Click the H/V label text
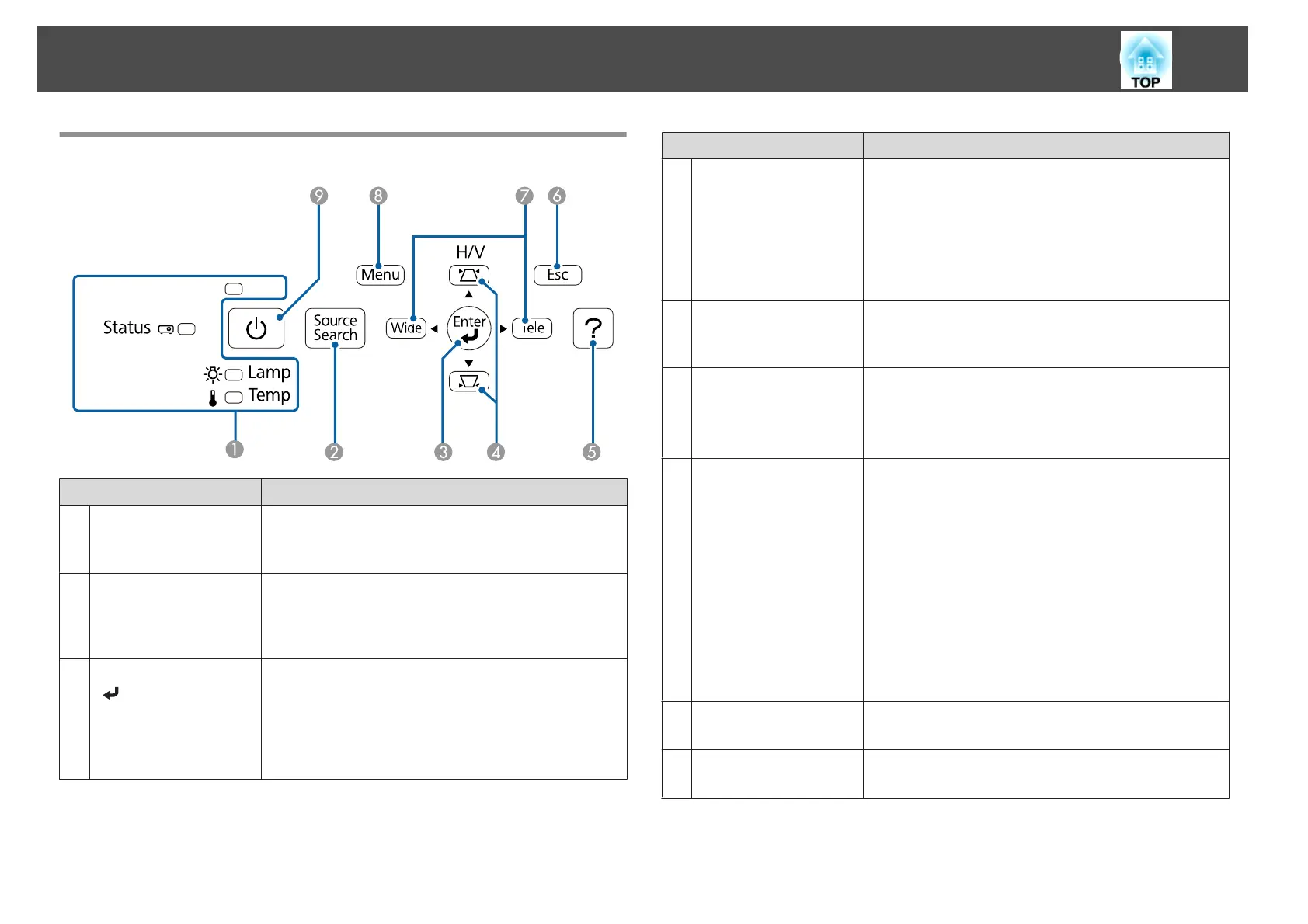Screen dimensions: 1308x924 pyautogui.click(x=470, y=252)
